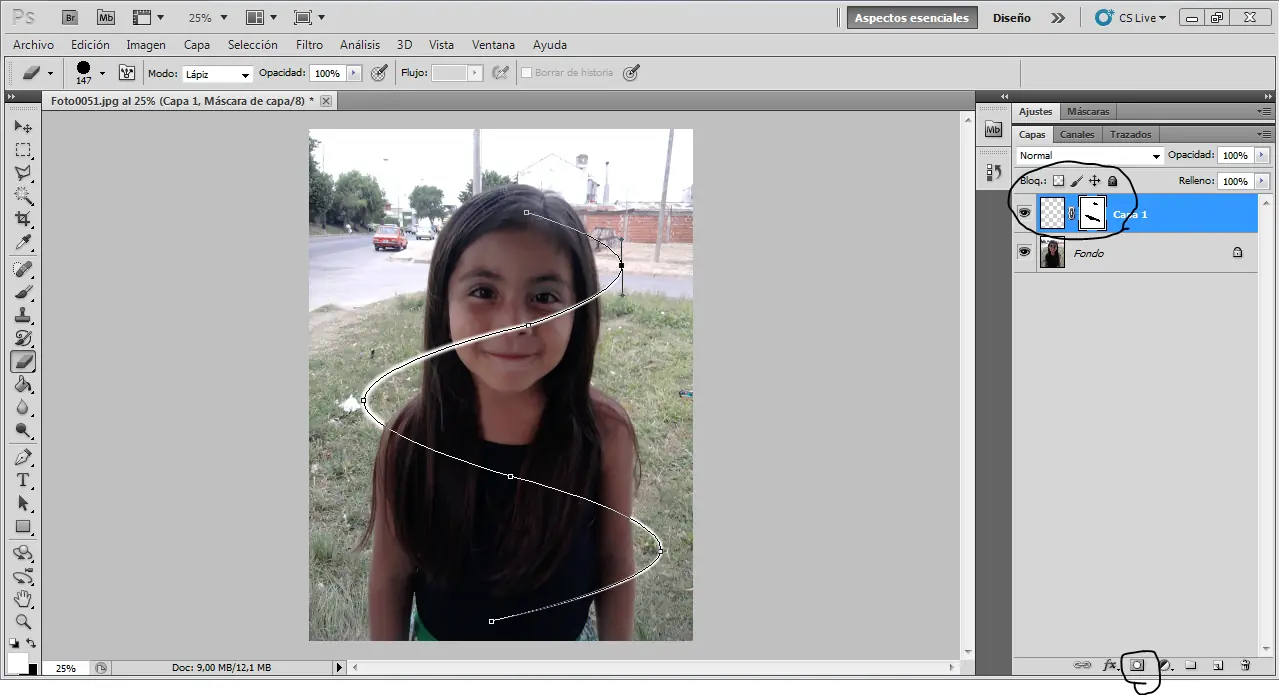Select the Dodge tool
The height and width of the screenshot is (695, 1279).
(23, 430)
